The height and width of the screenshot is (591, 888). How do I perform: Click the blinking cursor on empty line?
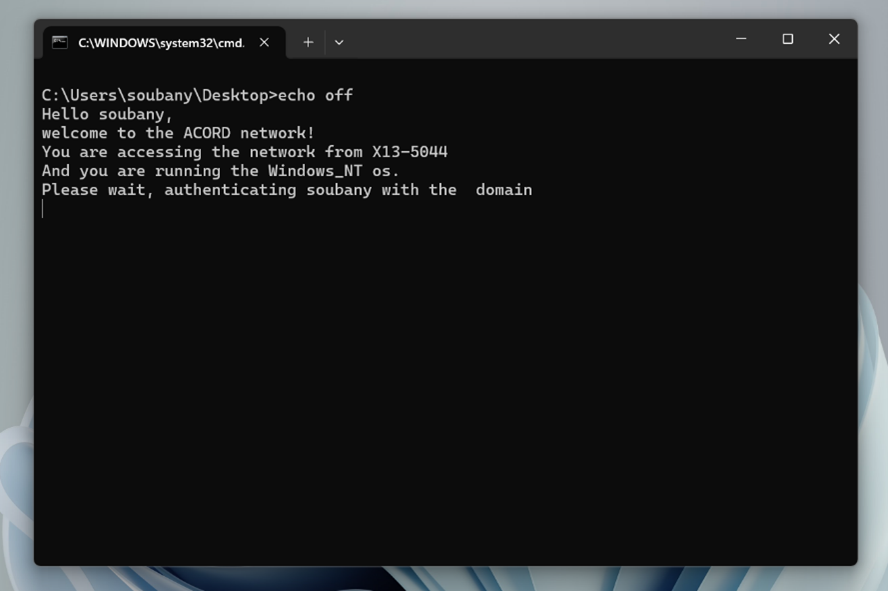[x=43, y=209]
